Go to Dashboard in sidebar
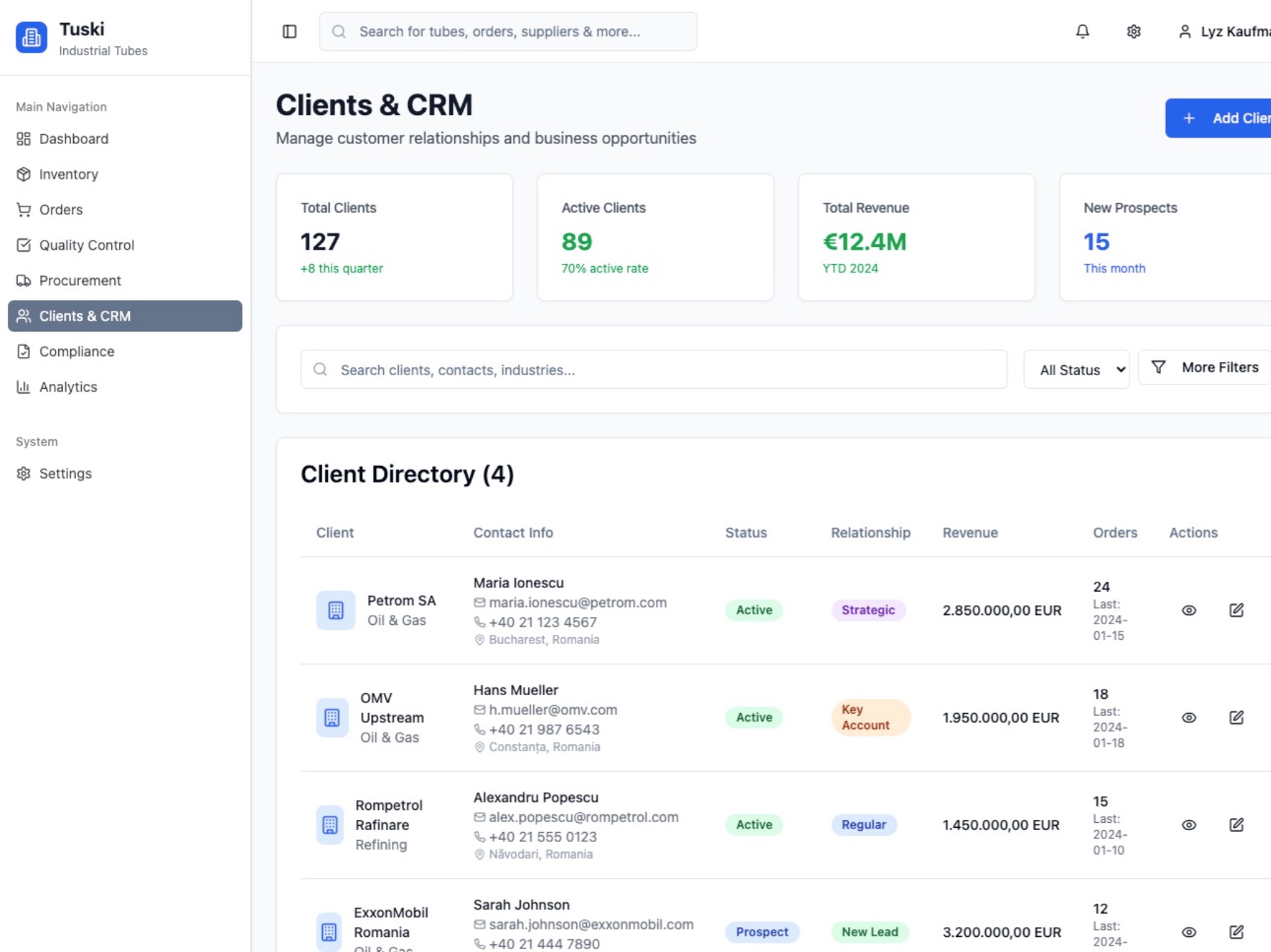Viewport: 1271px width, 952px height. click(125, 139)
